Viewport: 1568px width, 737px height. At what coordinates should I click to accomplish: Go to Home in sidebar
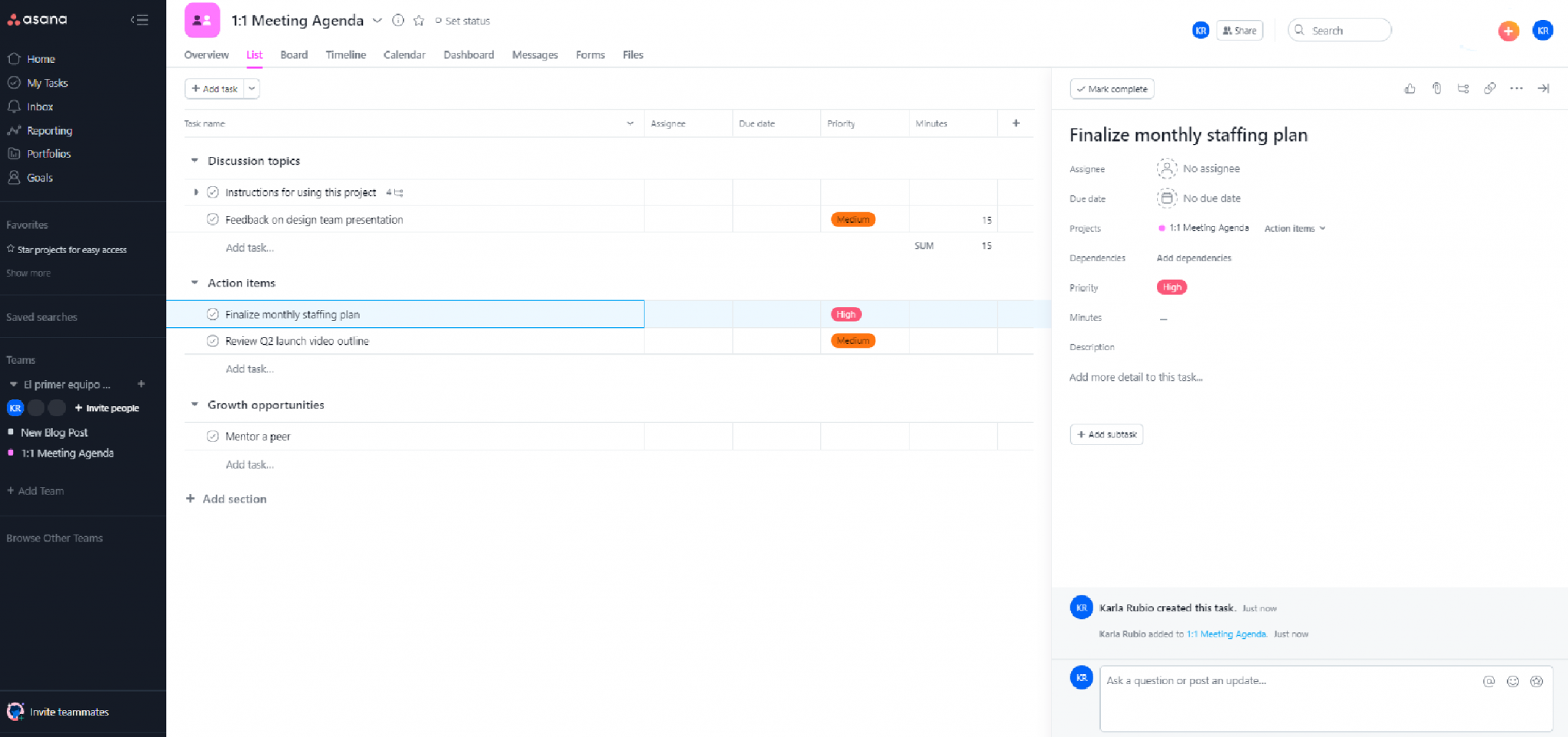pyautogui.click(x=41, y=59)
